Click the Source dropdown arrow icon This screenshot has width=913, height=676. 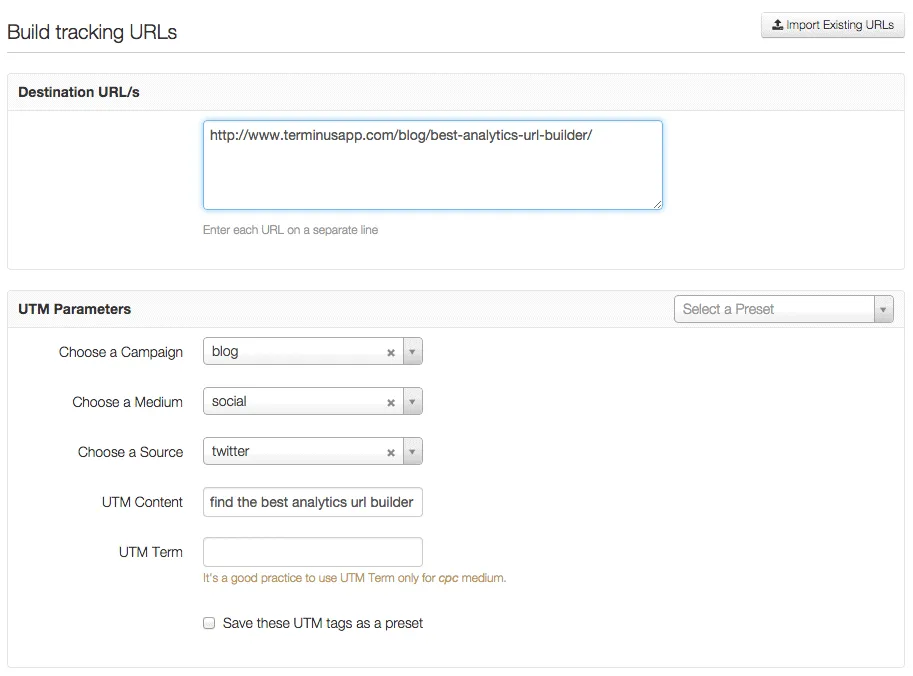[x=412, y=451]
